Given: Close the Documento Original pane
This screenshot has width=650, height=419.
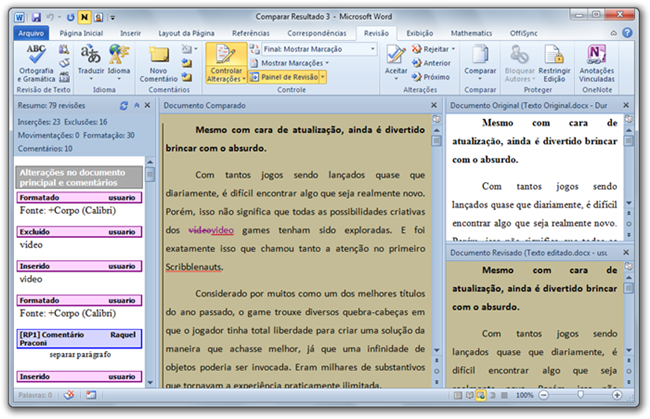Looking at the screenshot, I should 626,106.
